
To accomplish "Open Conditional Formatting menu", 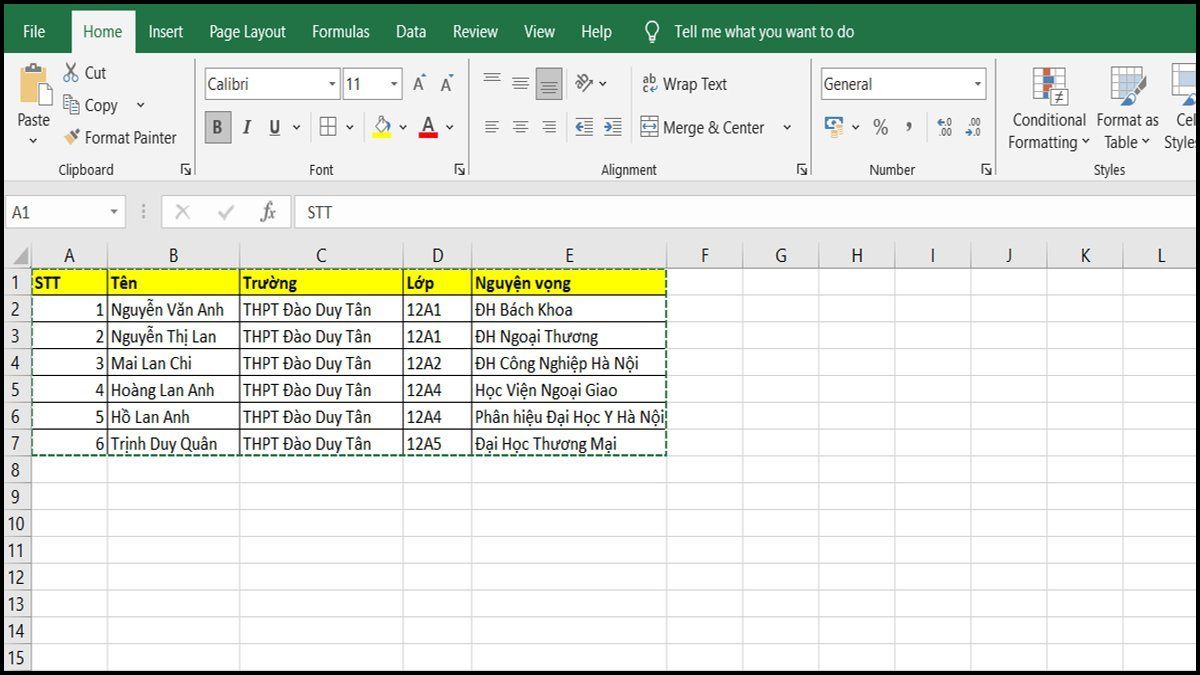I will click(x=1048, y=110).
